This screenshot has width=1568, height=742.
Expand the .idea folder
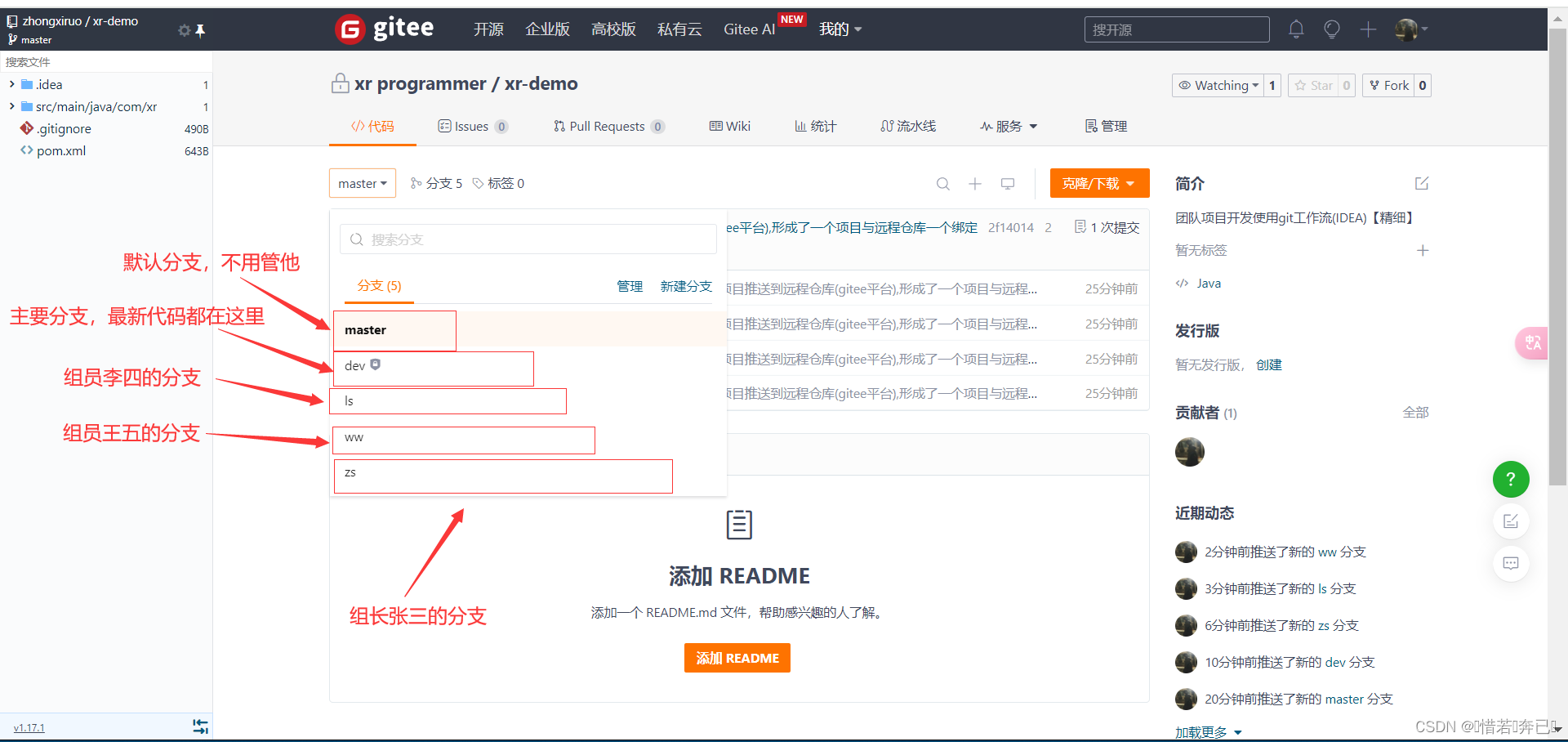point(12,84)
